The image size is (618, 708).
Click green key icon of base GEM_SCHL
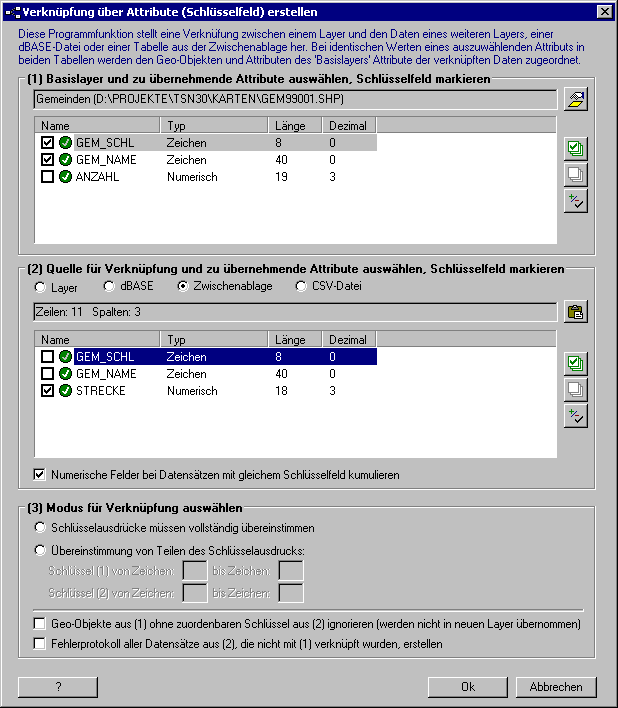tap(65, 143)
